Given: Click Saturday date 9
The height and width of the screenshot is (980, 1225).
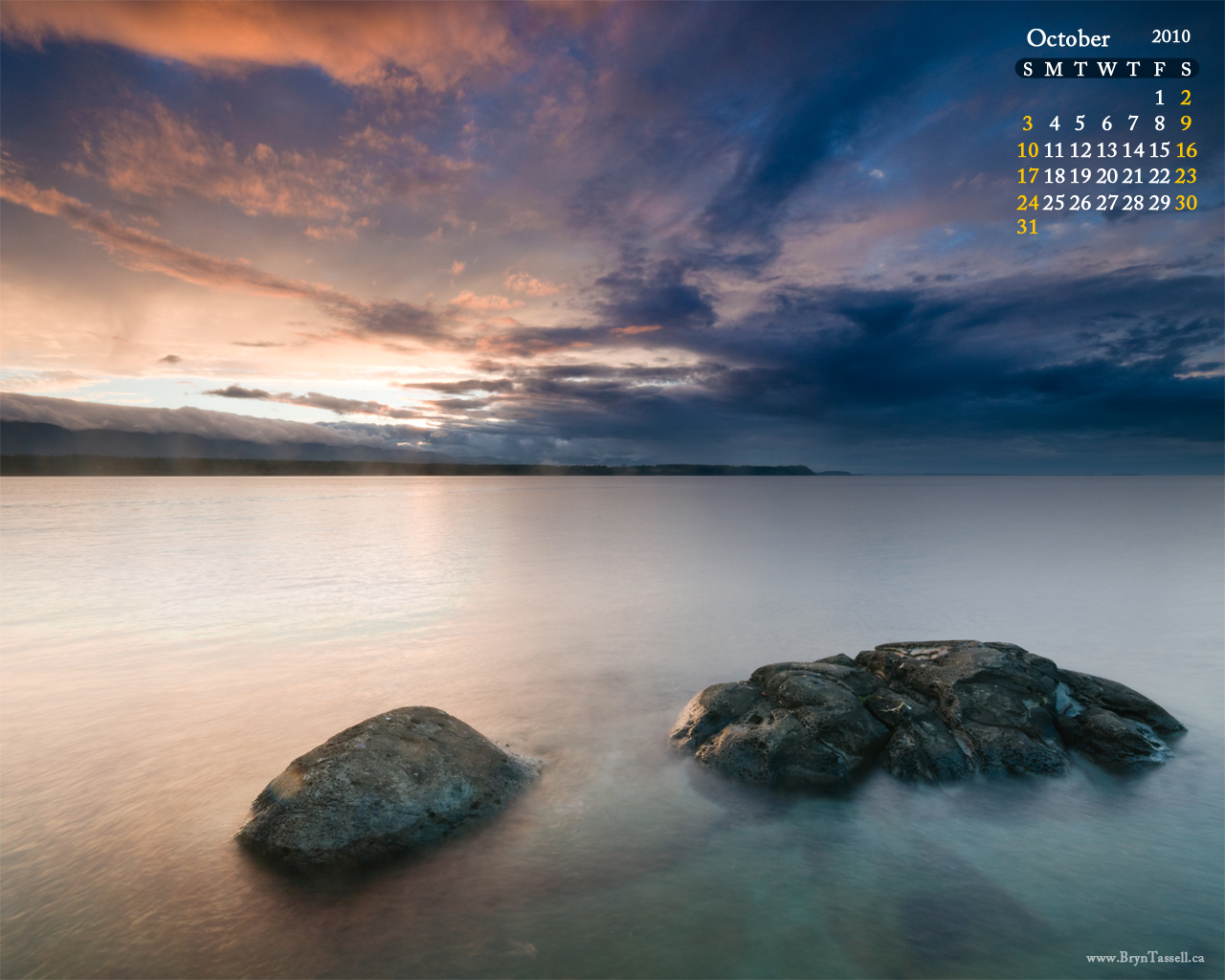Looking at the screenshot, I should coord(1186,123).
